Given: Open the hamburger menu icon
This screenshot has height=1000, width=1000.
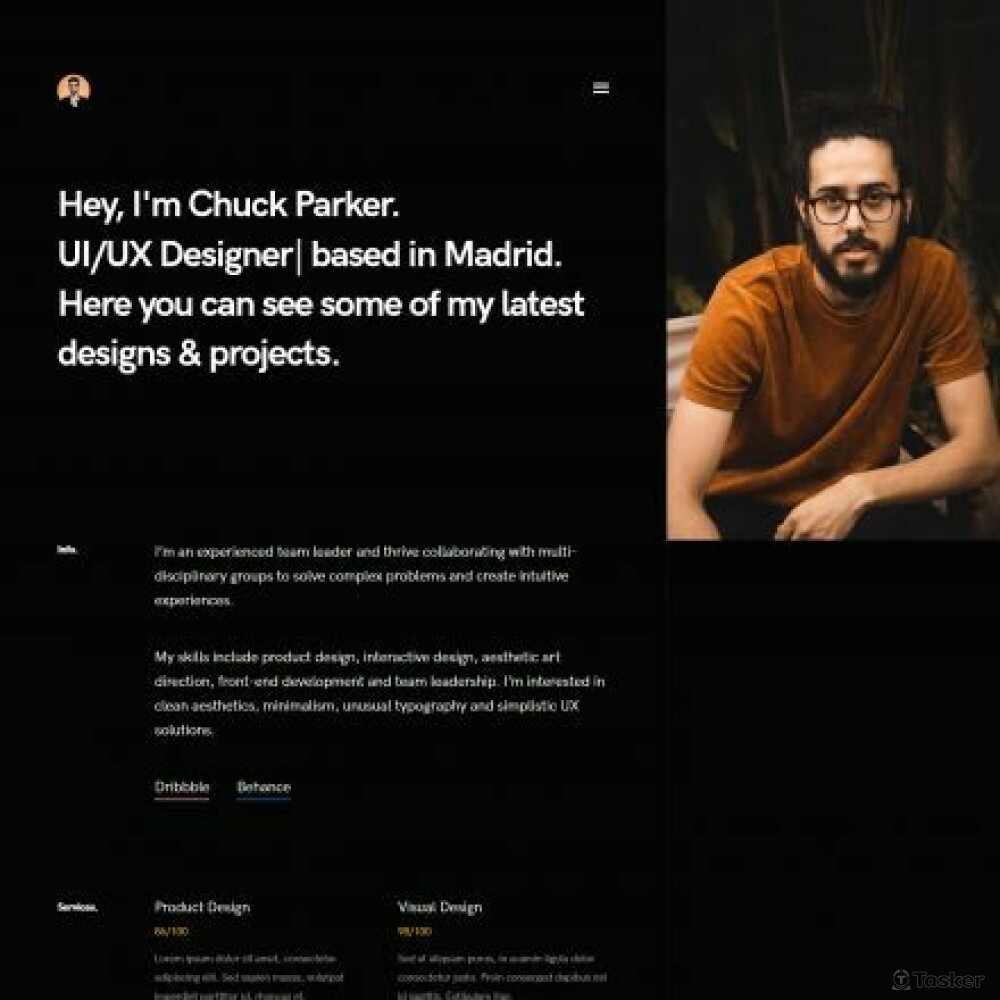Looking at the screenshot, I should tap(601, 88).
